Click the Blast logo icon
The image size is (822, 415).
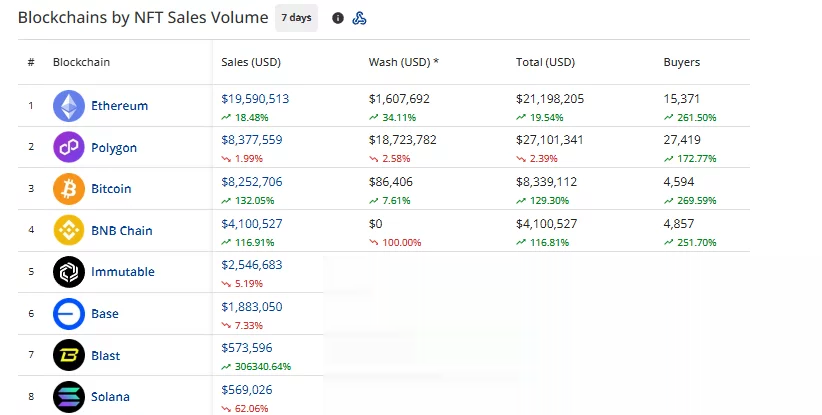click(x=69, y=355)
